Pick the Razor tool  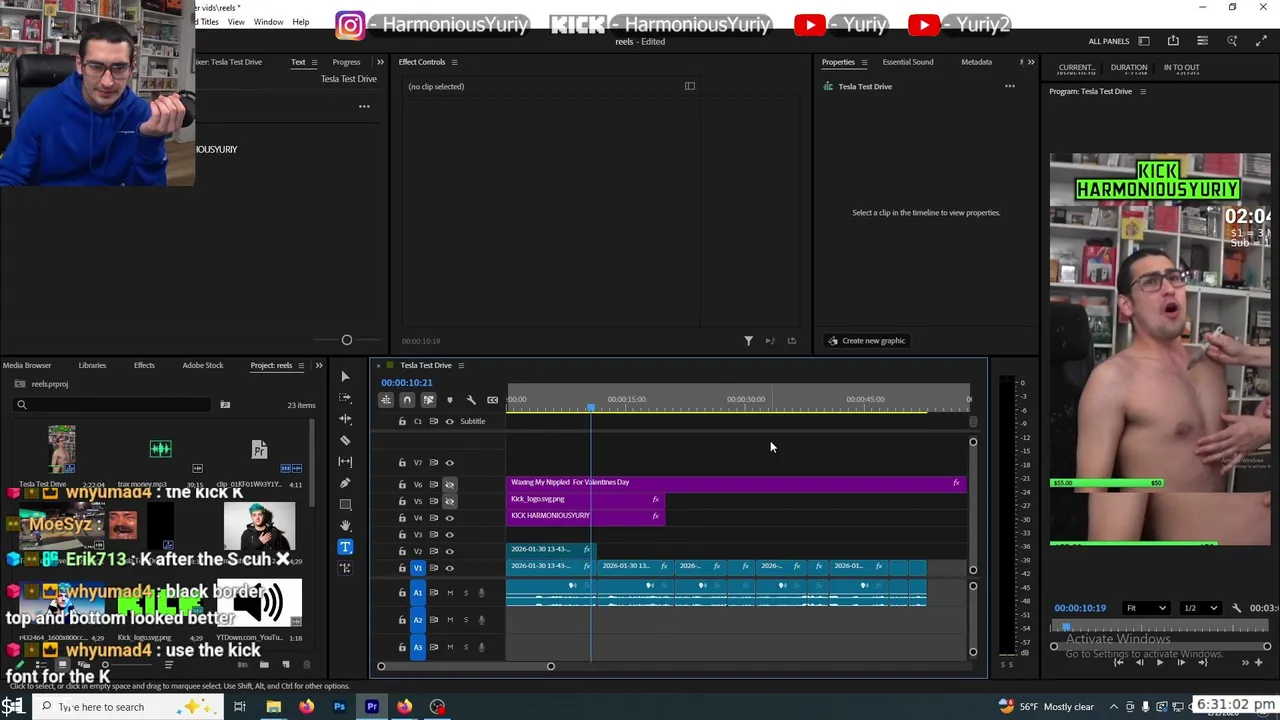(345, 440)
